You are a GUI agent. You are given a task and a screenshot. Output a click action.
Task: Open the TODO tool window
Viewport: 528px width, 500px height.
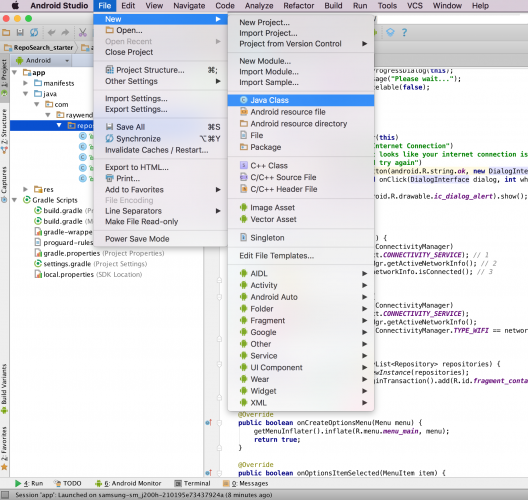(67, 483)
